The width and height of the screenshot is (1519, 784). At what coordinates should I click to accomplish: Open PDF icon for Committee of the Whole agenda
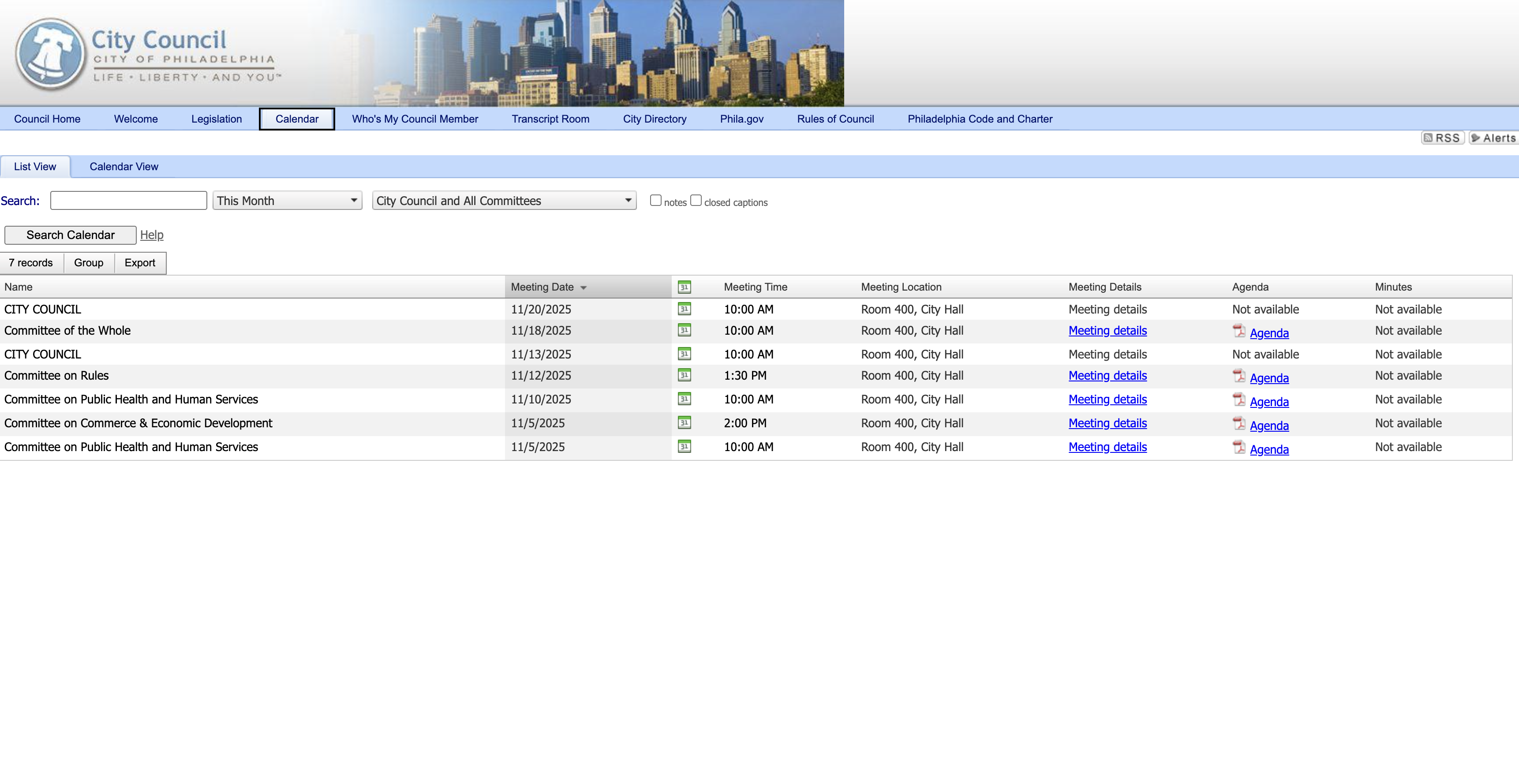(1239, 331)
